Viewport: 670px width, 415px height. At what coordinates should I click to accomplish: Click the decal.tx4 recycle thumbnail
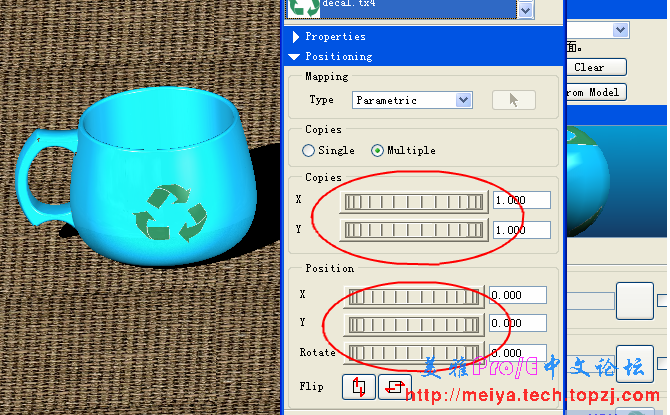pyautogui.click(x=304, y=9)
